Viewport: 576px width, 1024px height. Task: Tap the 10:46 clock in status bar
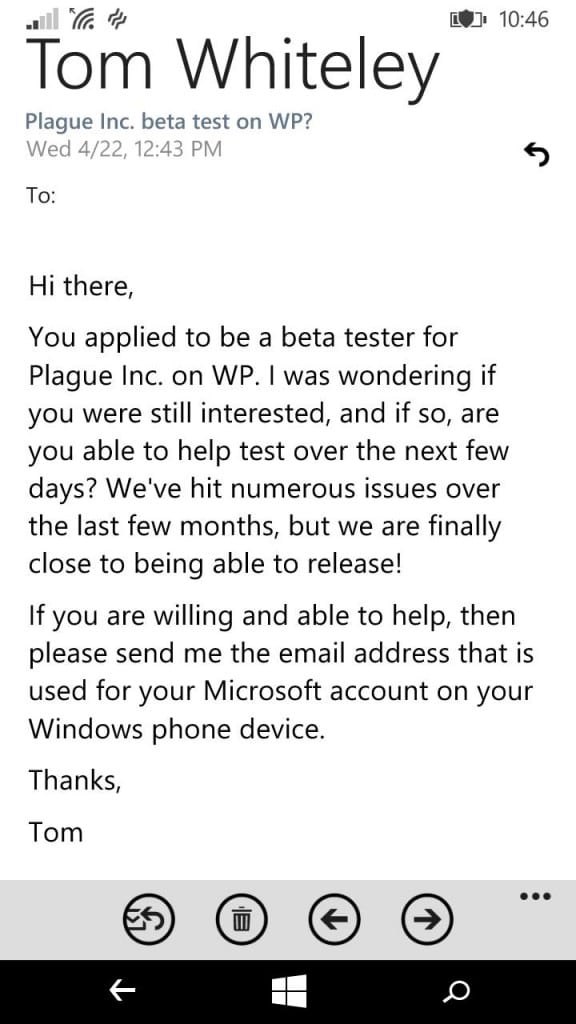coord(524,20)
